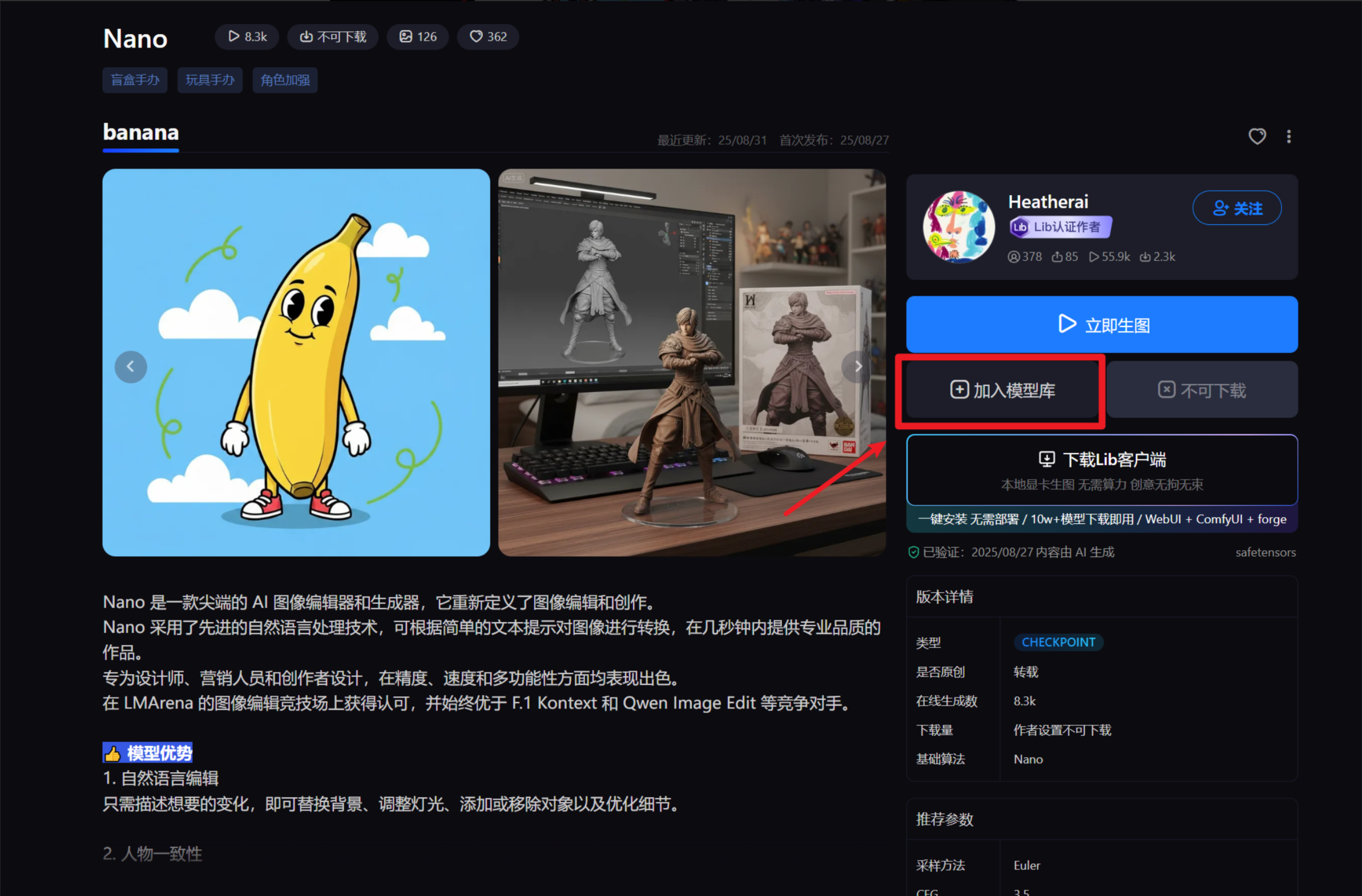Follow author Heatherai via 关注 button
The image size is (1362, 896).
tap(1236, 208)
